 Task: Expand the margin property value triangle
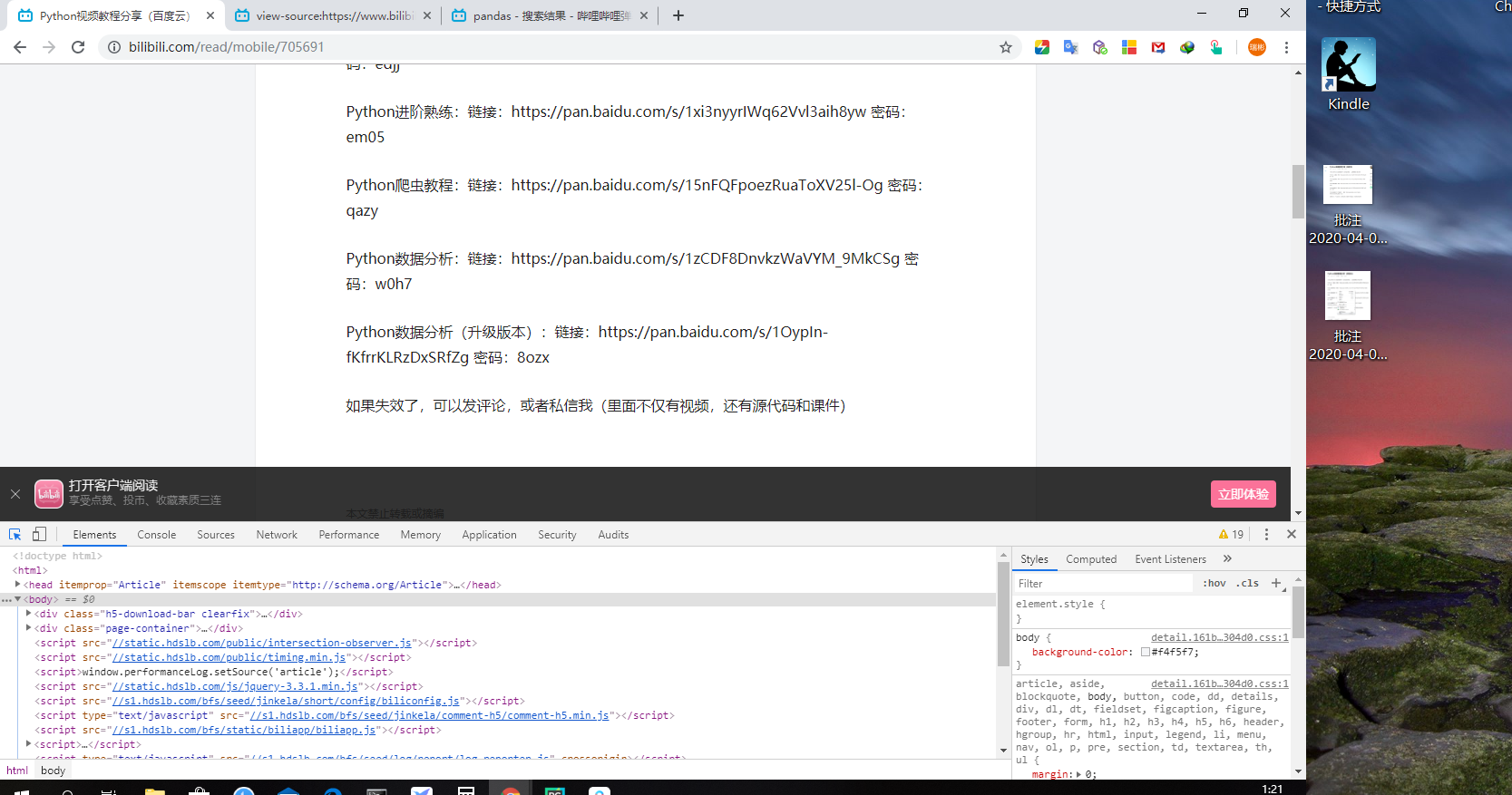click(x=1078, y=774)
